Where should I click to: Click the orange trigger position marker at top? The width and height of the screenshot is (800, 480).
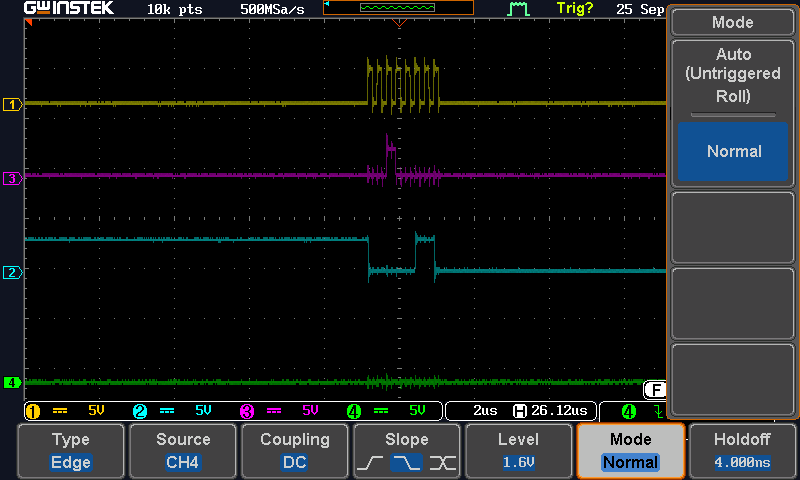click(399, 21)
